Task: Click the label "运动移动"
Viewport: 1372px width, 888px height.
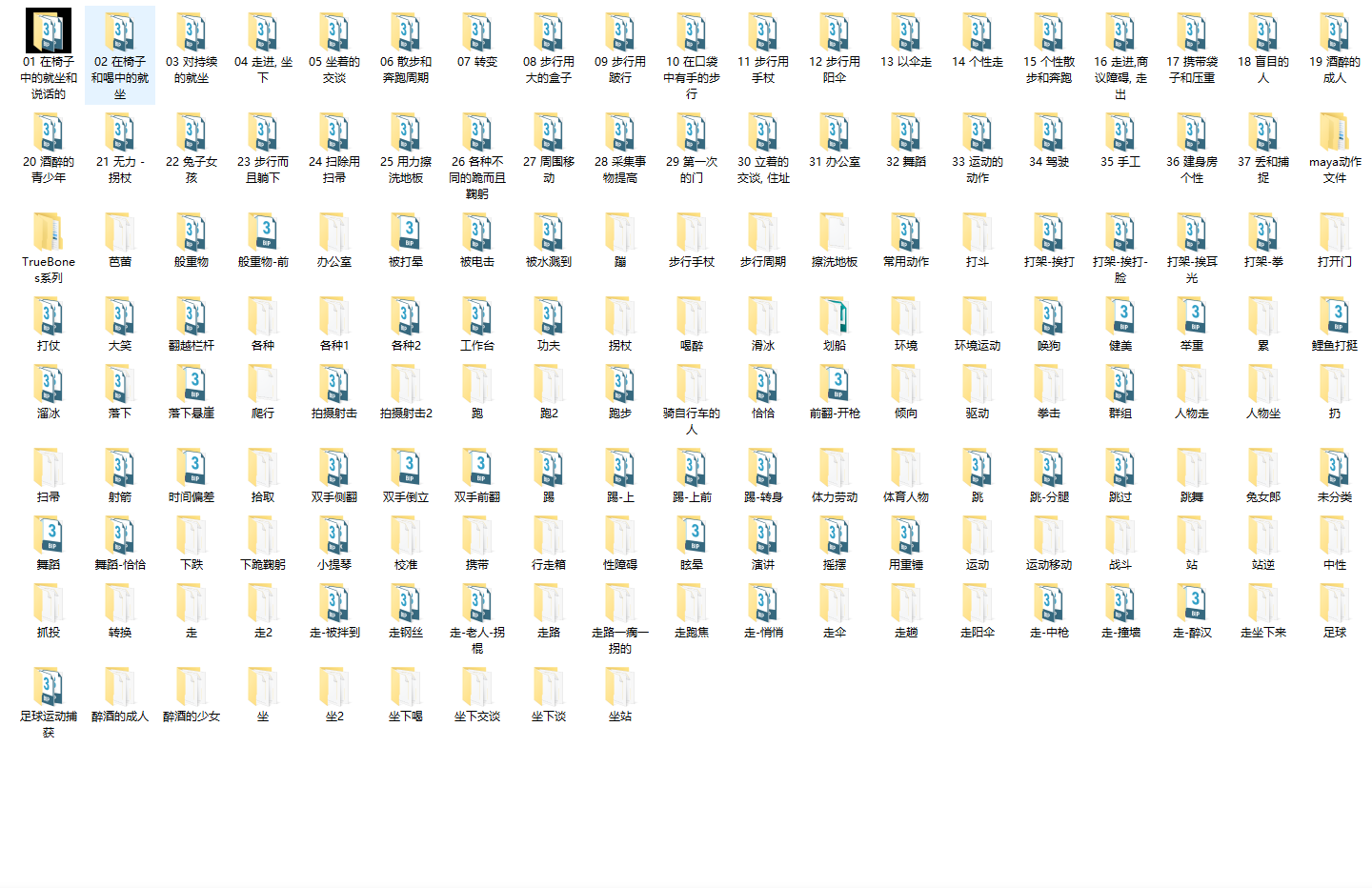Action: (1049, 565)
